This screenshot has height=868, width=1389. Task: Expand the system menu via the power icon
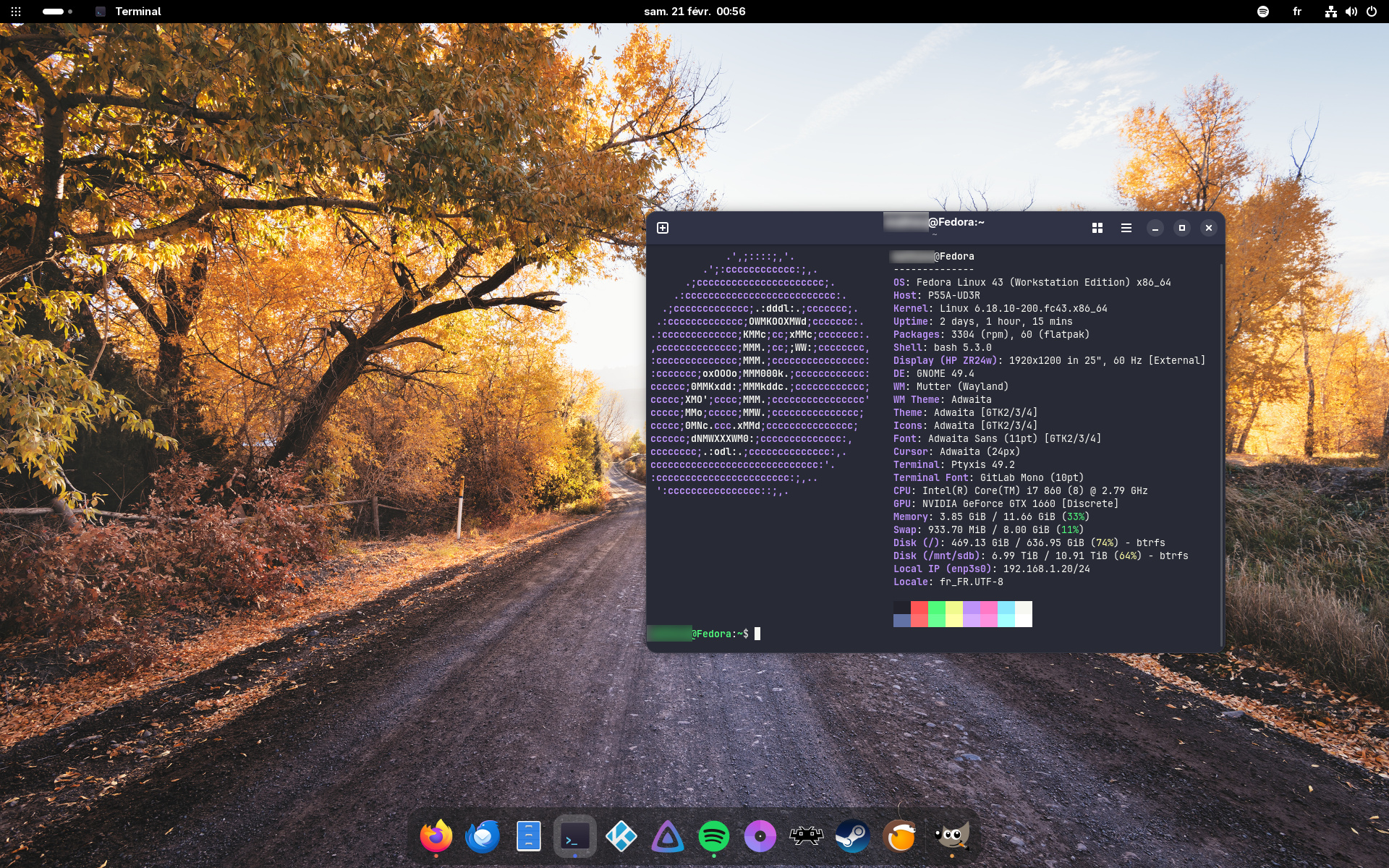(1371, 12)
